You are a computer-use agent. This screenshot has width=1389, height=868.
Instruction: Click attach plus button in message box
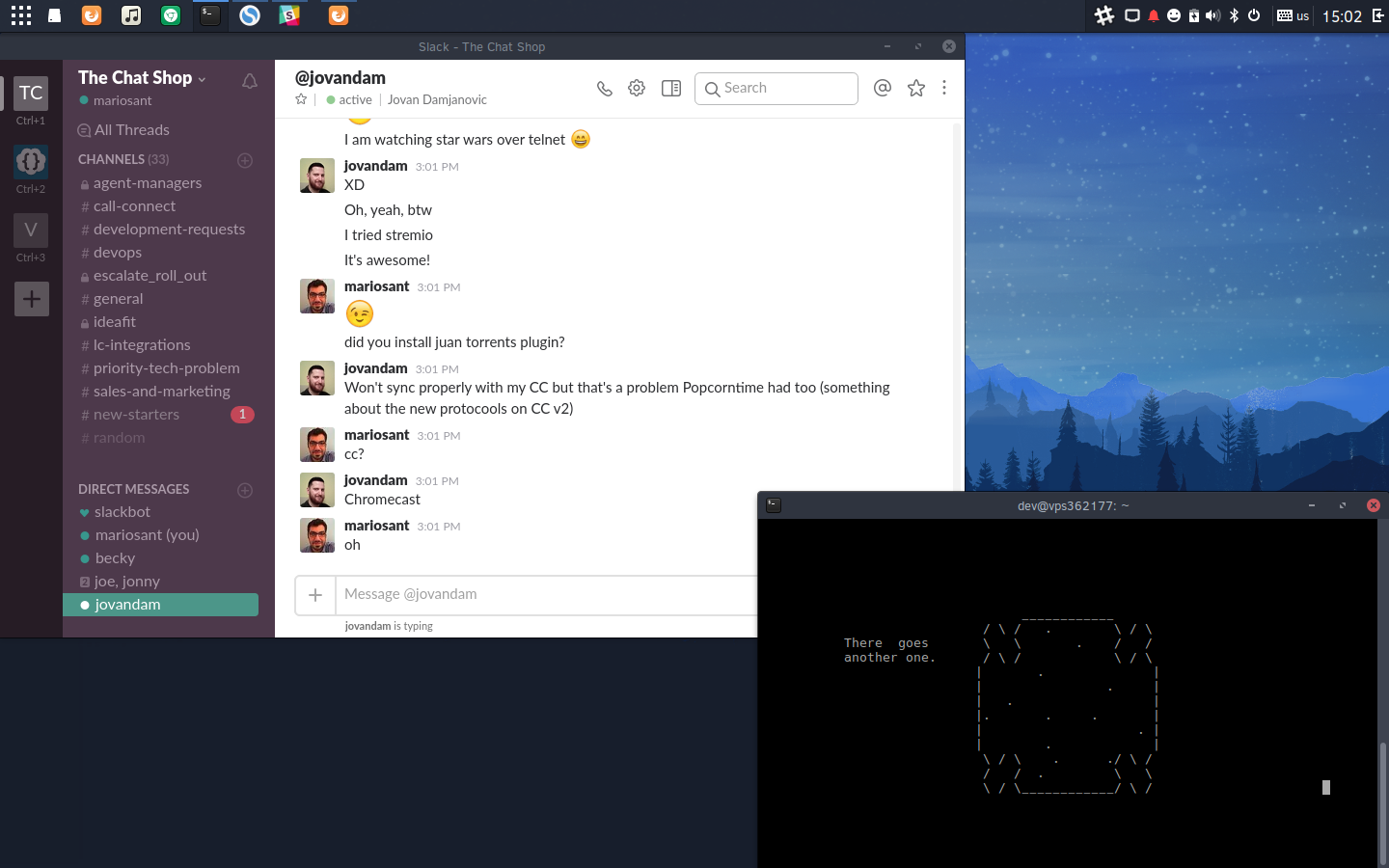coord(315,595)
